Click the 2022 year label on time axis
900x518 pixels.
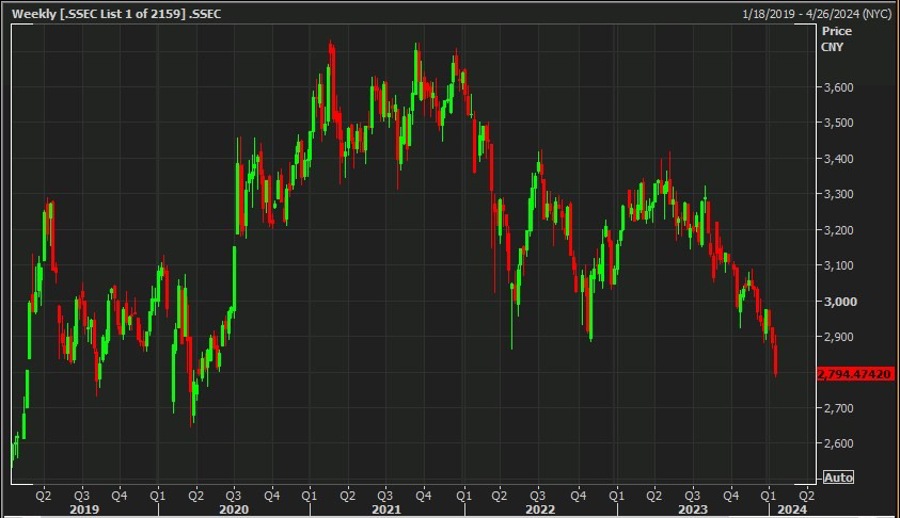tap(540, 509)
